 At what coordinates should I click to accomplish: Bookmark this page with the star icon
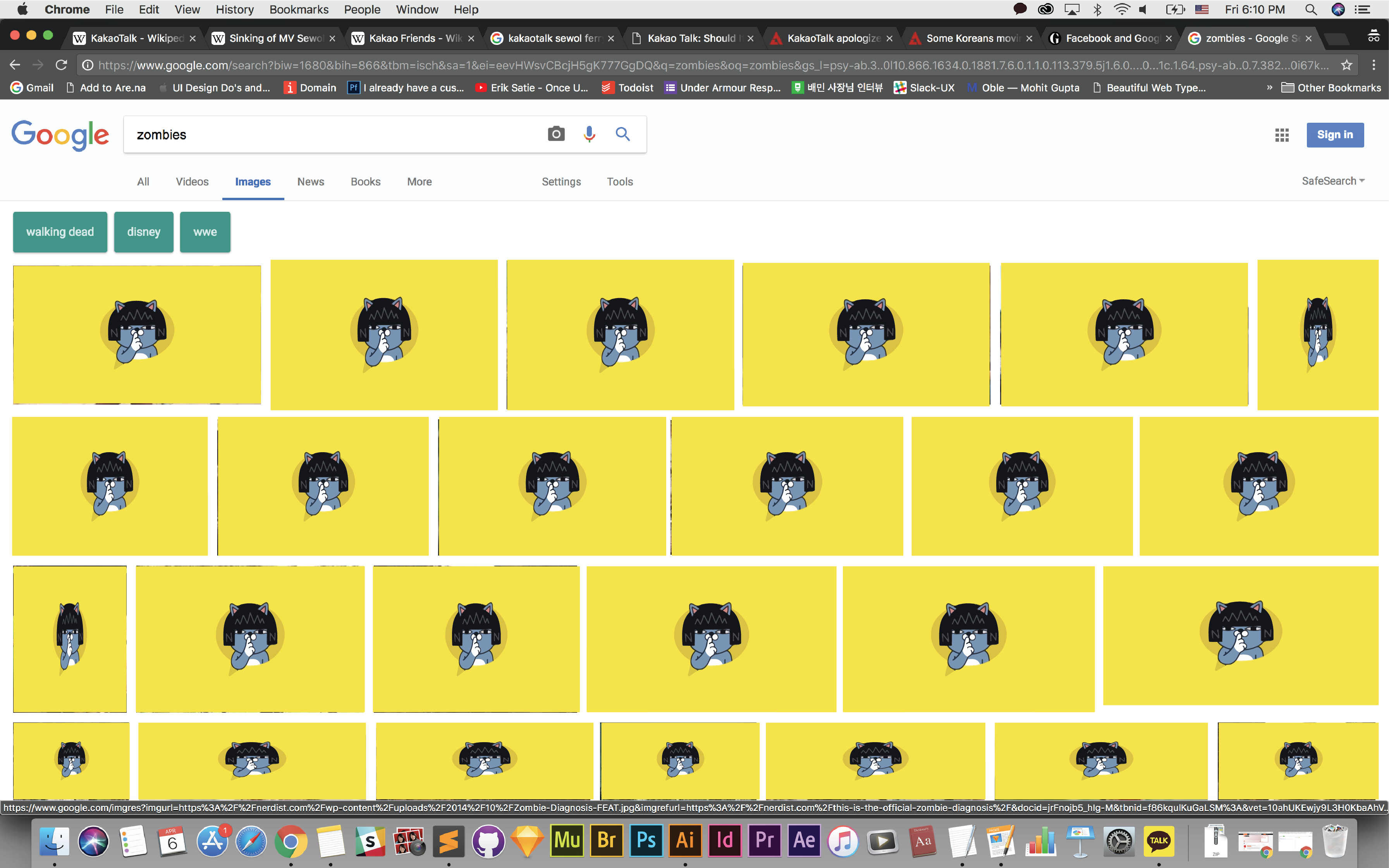pos(1346,65)
